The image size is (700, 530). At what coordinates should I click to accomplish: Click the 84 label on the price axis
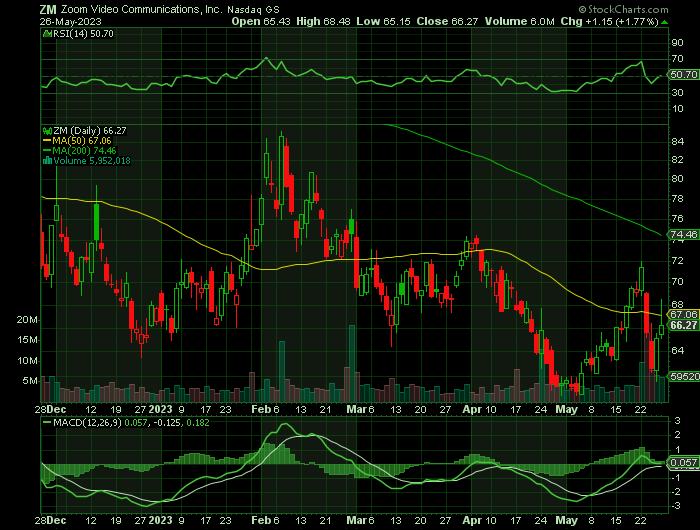click(x=677, y=142)
